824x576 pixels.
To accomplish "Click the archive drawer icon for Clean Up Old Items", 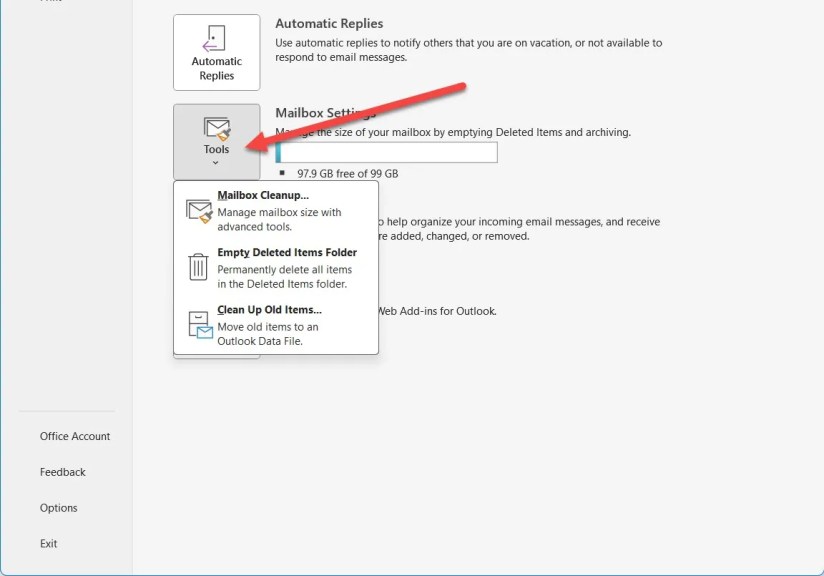I will click(200, 324).
